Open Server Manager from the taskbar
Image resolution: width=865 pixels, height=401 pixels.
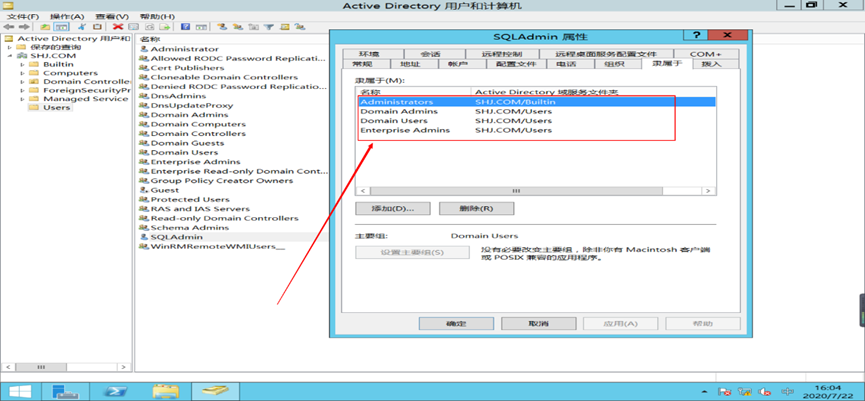(x=66, y=391)
